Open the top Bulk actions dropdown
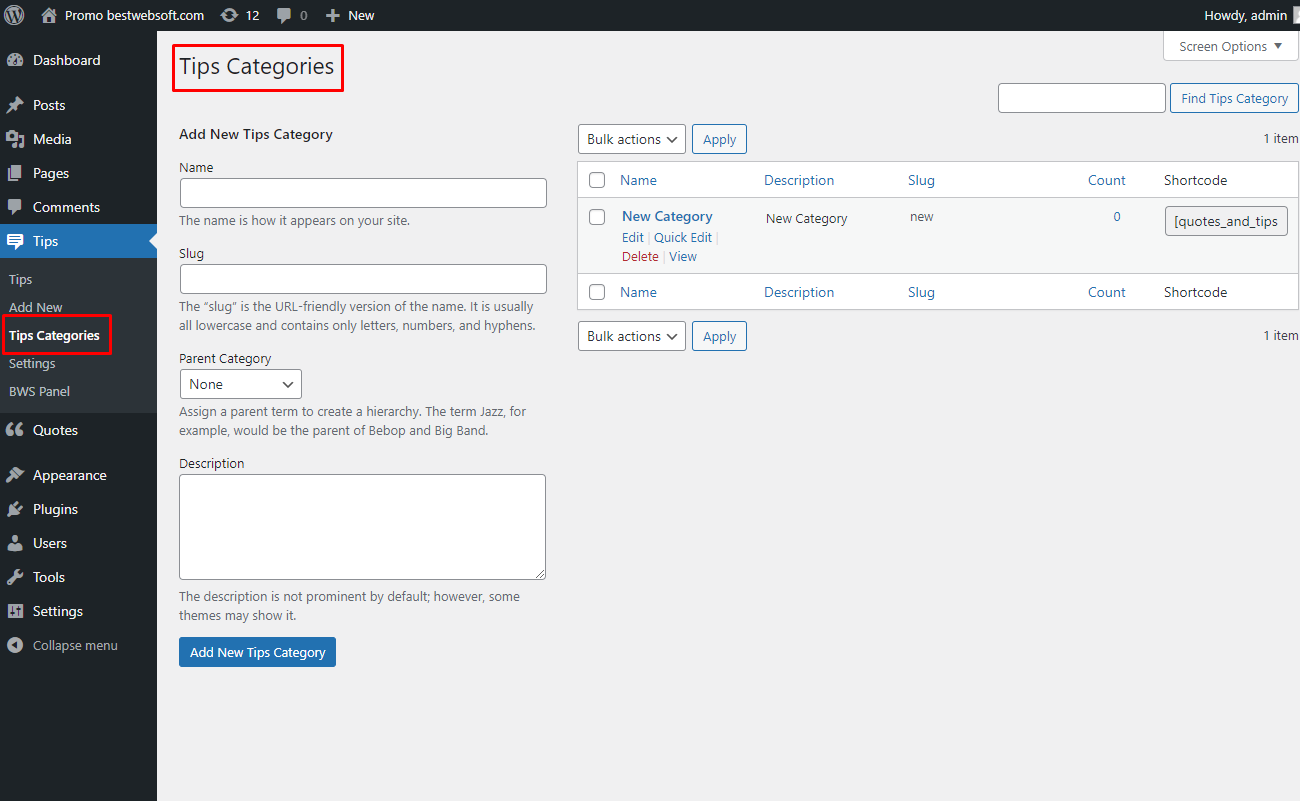Image resolution: width=1300 pixels, height=801 pixels. (632, 139)
